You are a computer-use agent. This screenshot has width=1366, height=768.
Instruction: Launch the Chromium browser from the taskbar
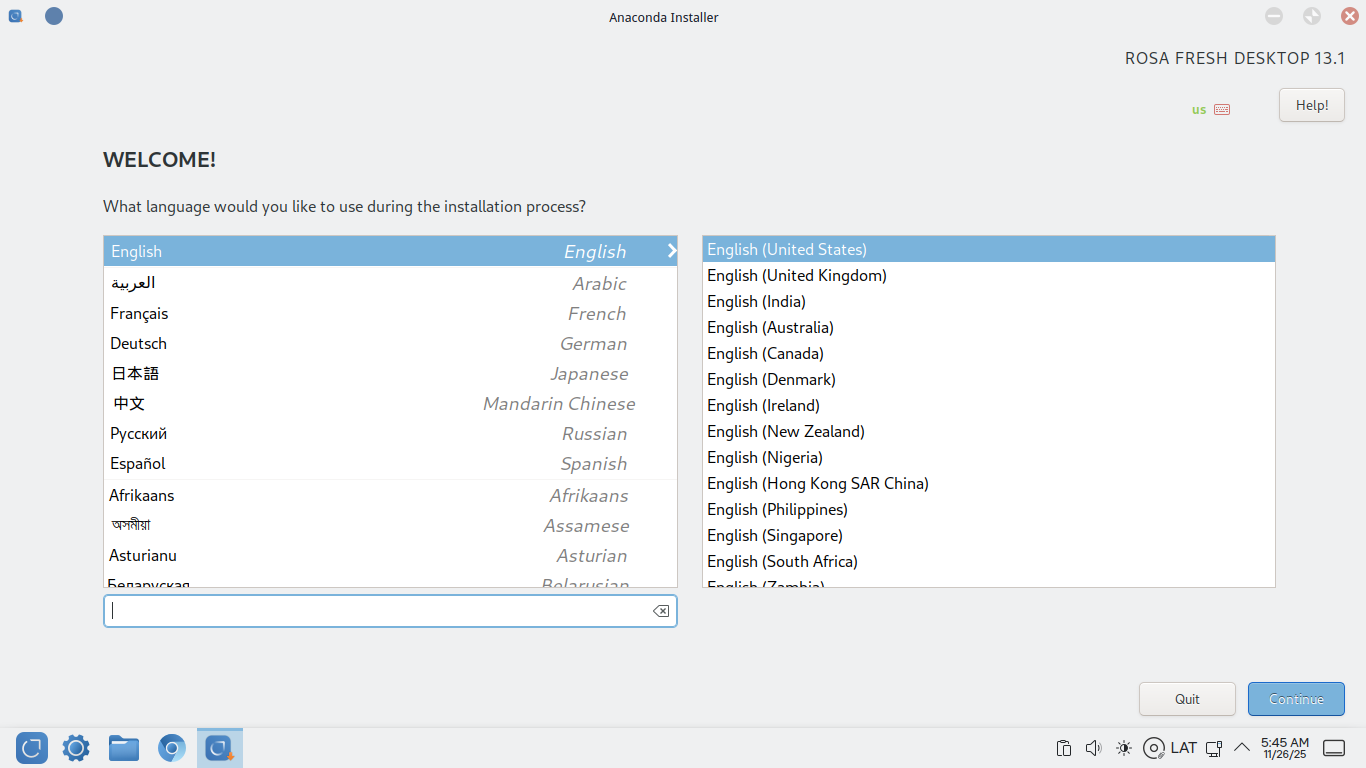(x=172, y=748)
